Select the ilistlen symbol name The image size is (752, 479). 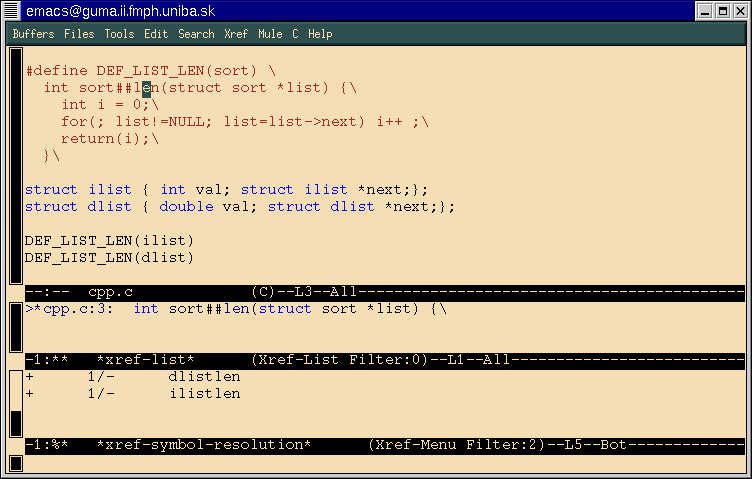click(204, 394)
